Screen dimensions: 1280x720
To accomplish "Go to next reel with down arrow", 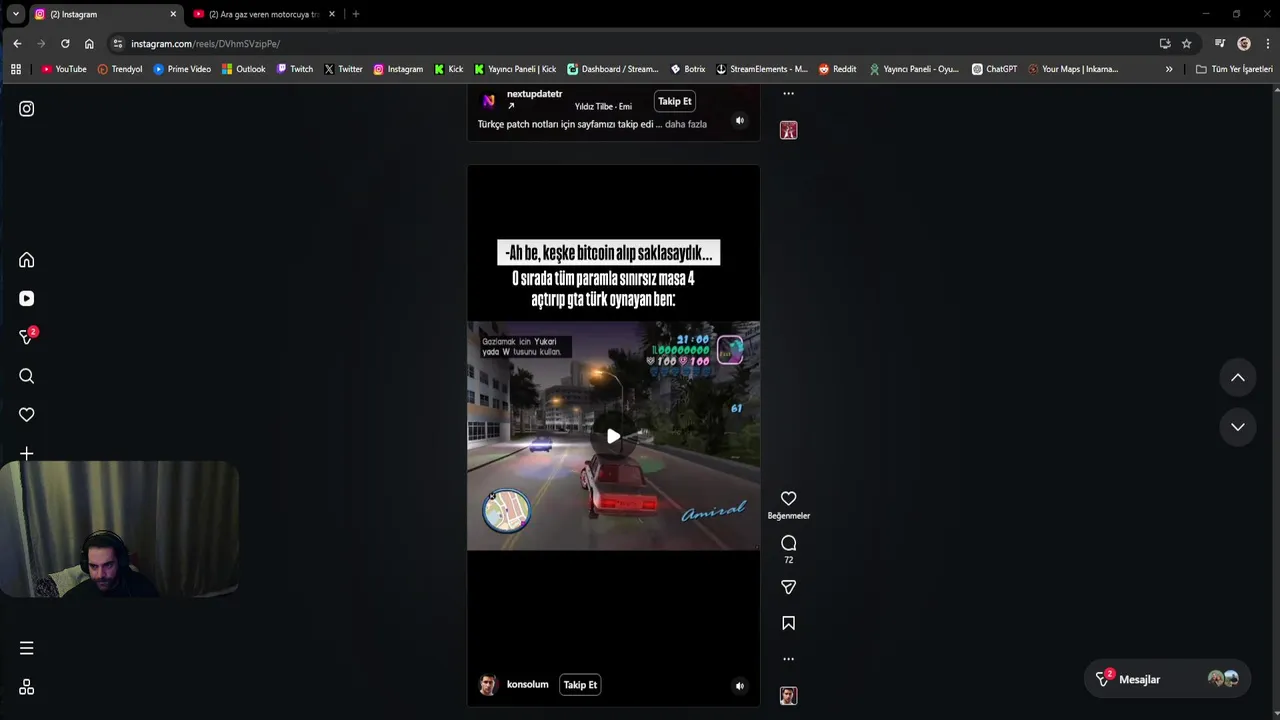I will tap(1237, 427).
